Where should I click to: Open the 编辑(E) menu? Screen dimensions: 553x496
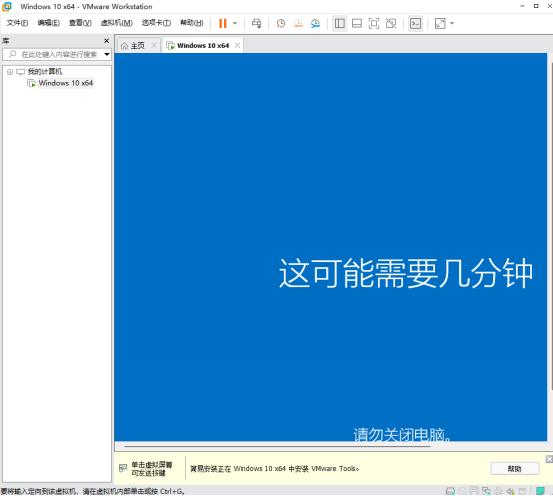coord(49,23)
